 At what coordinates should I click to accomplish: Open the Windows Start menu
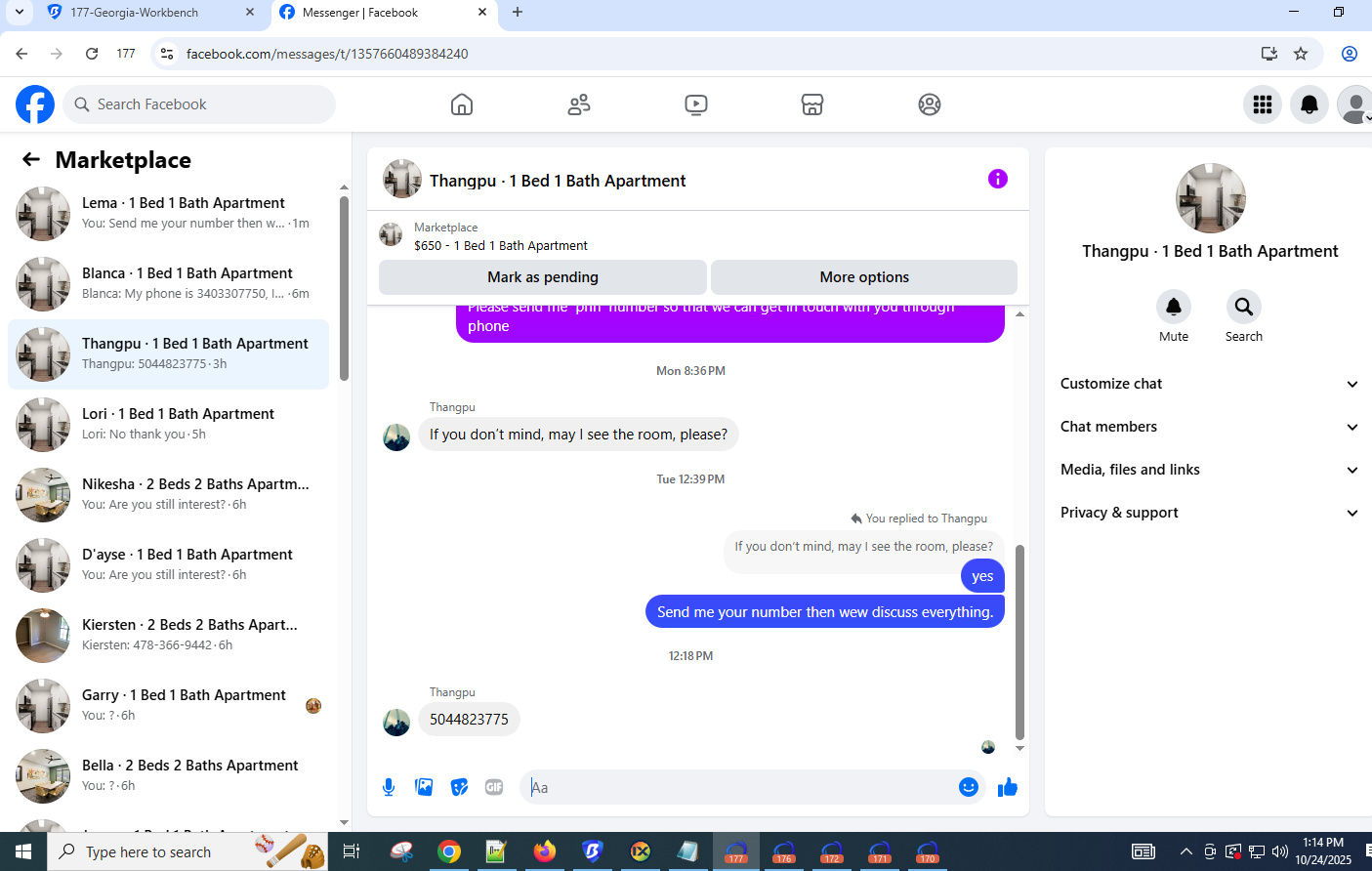[23, 851]
